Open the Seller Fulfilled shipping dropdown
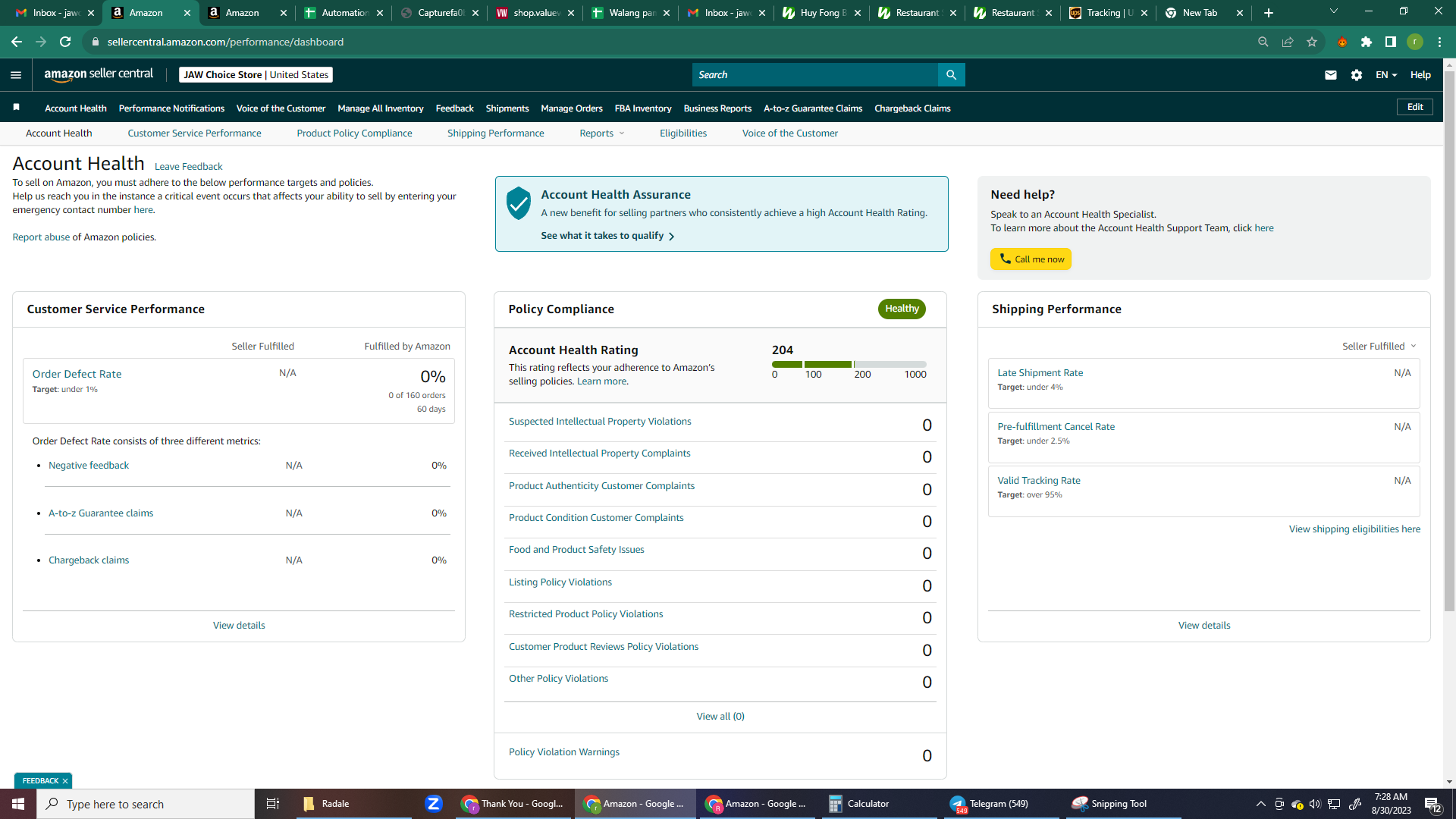Screen dimensions: 1456x819 pyautogui.click(x=1379, y=346)
